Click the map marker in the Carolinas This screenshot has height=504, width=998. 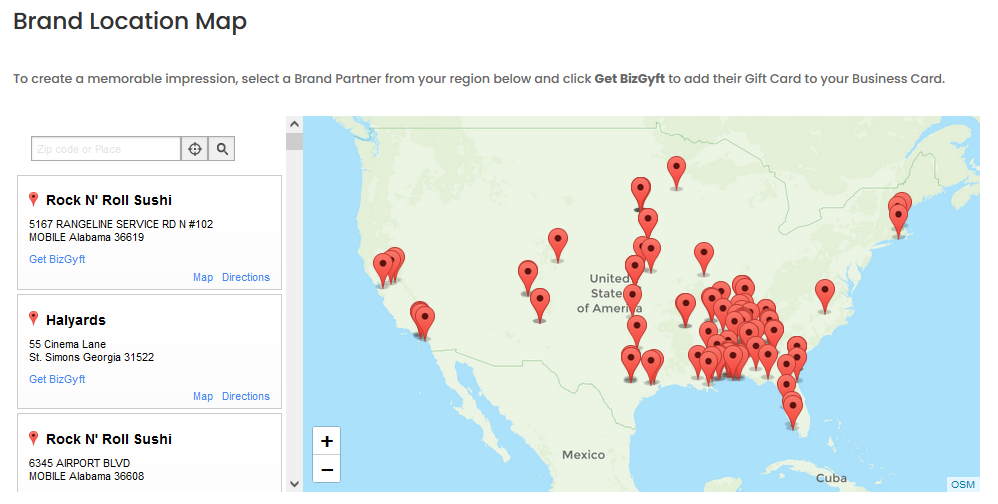[x=824, y=295]
